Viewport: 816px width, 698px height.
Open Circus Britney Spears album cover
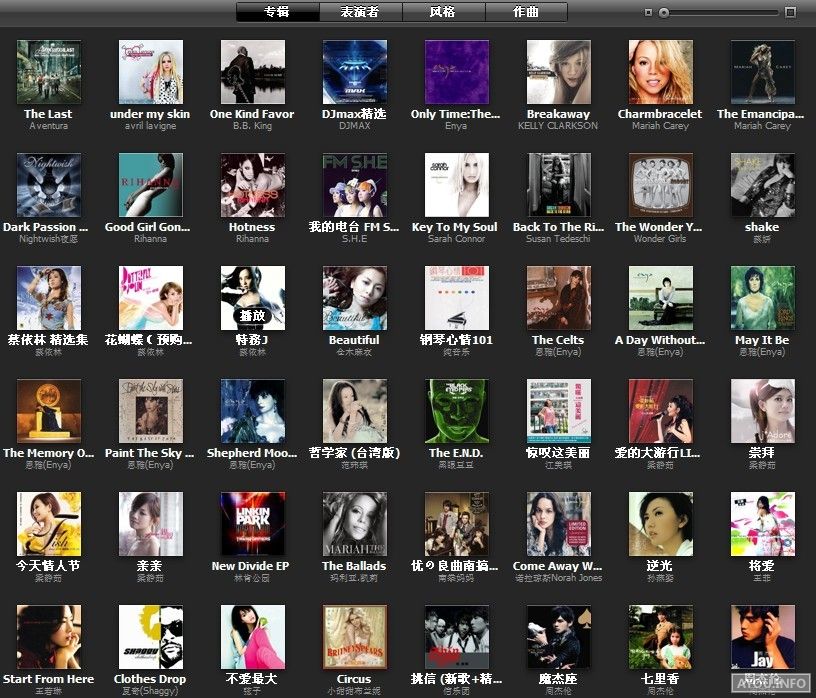coord(355,637)
